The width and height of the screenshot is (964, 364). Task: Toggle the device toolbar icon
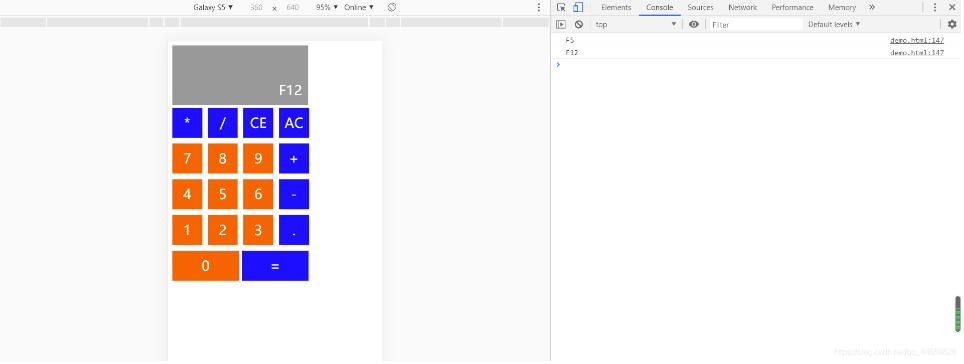tap(577, 7)
